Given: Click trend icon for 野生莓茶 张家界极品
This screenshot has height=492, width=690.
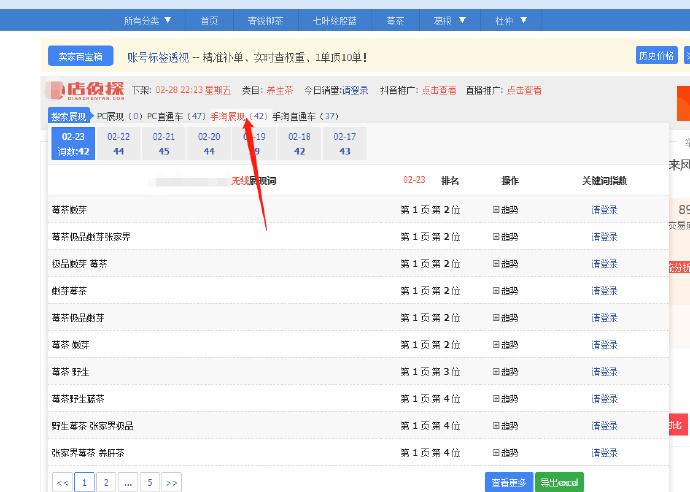Looking at the screenshot, I should coord(505,426).
